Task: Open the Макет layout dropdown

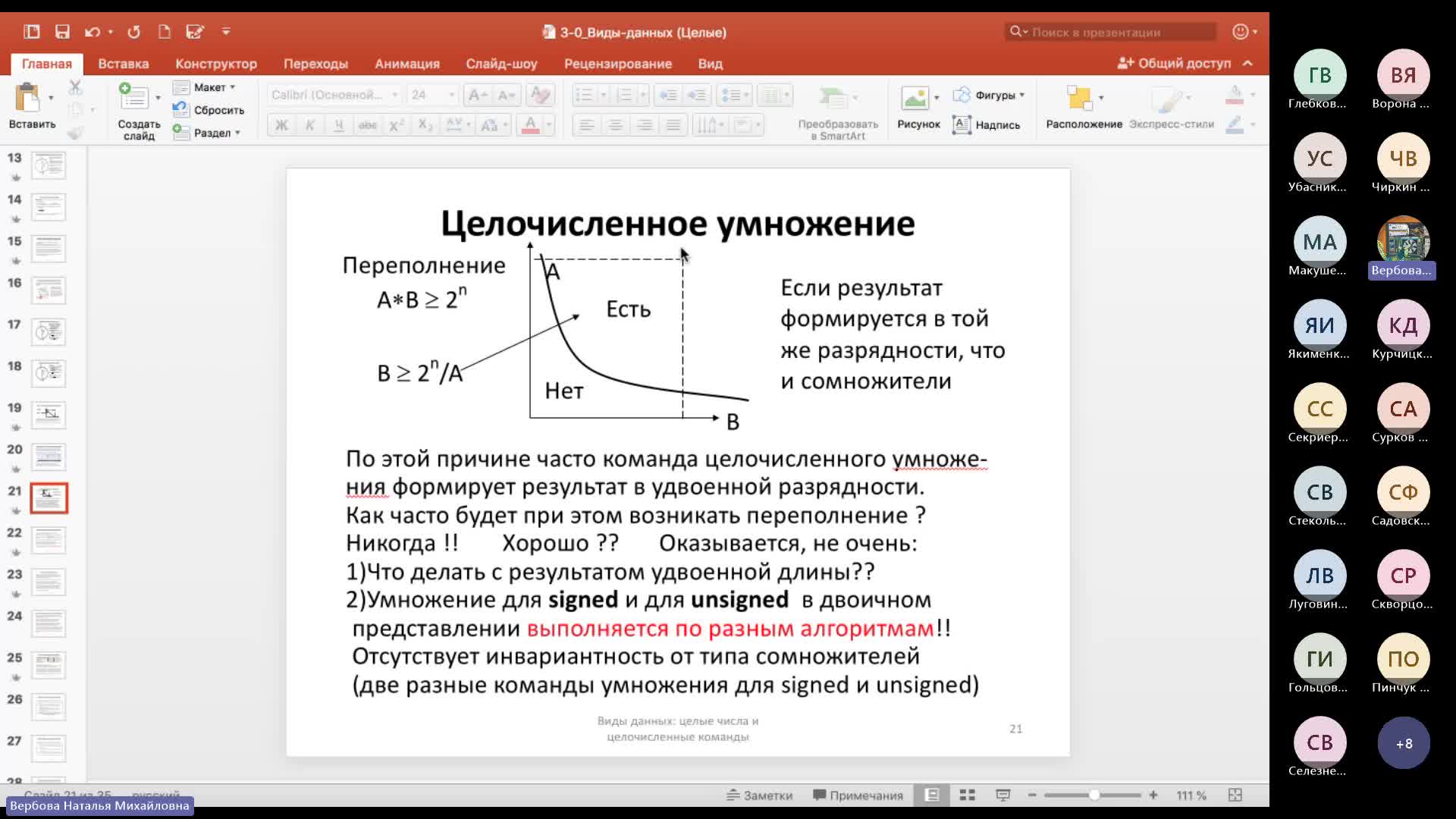Action: pos(204,87)
